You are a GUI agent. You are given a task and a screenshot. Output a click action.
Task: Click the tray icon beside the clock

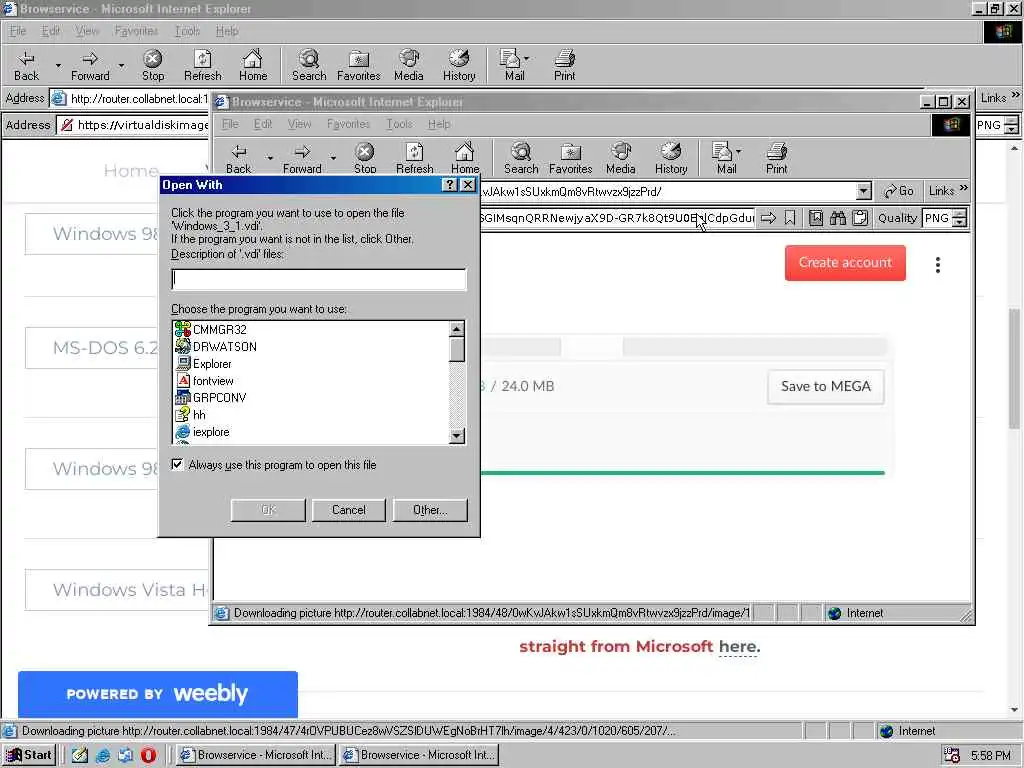952,755
